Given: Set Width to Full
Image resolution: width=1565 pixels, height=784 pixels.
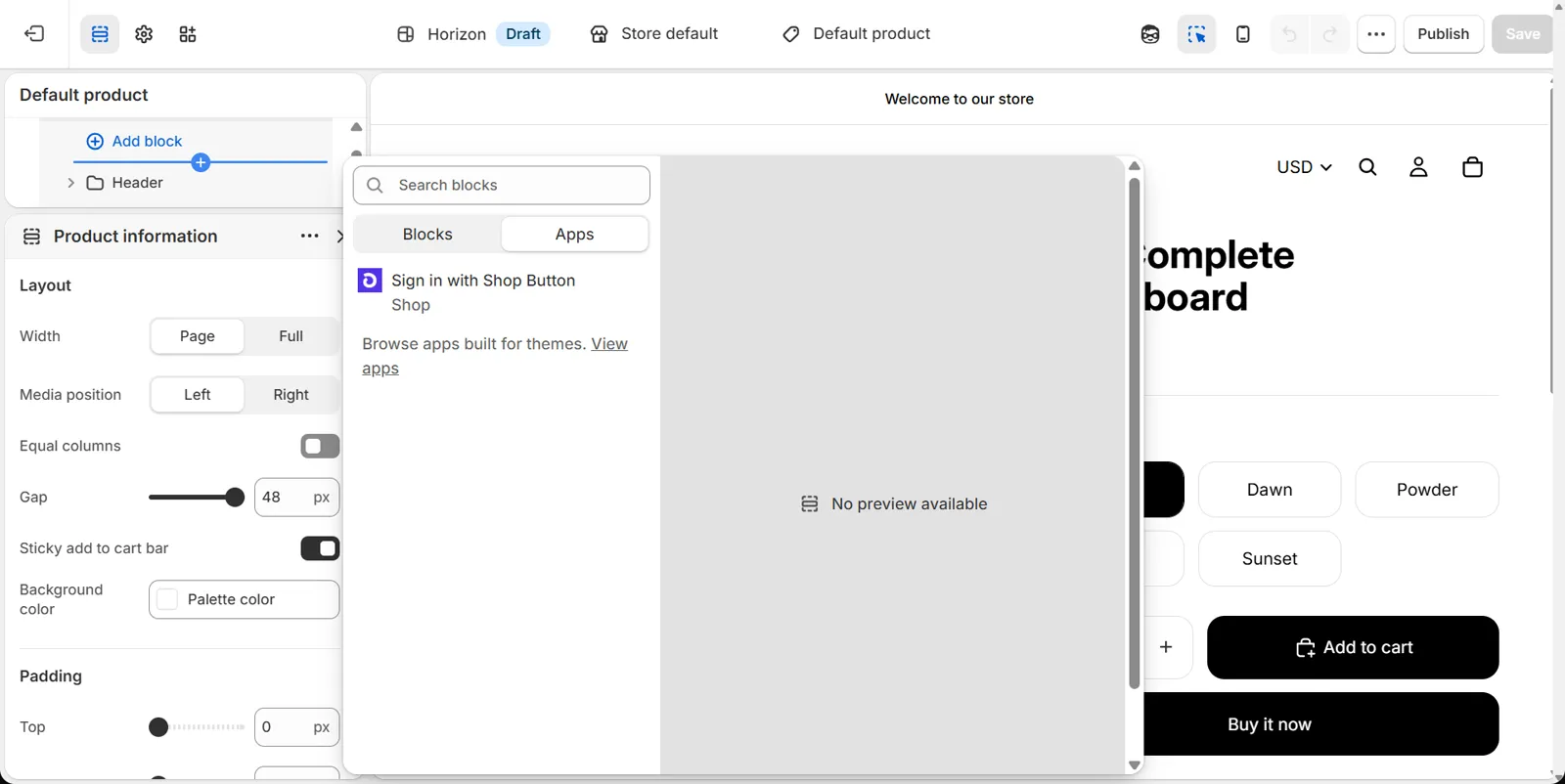Looking at the screenshot, I should pyautogui.click(x=291, y=336).
